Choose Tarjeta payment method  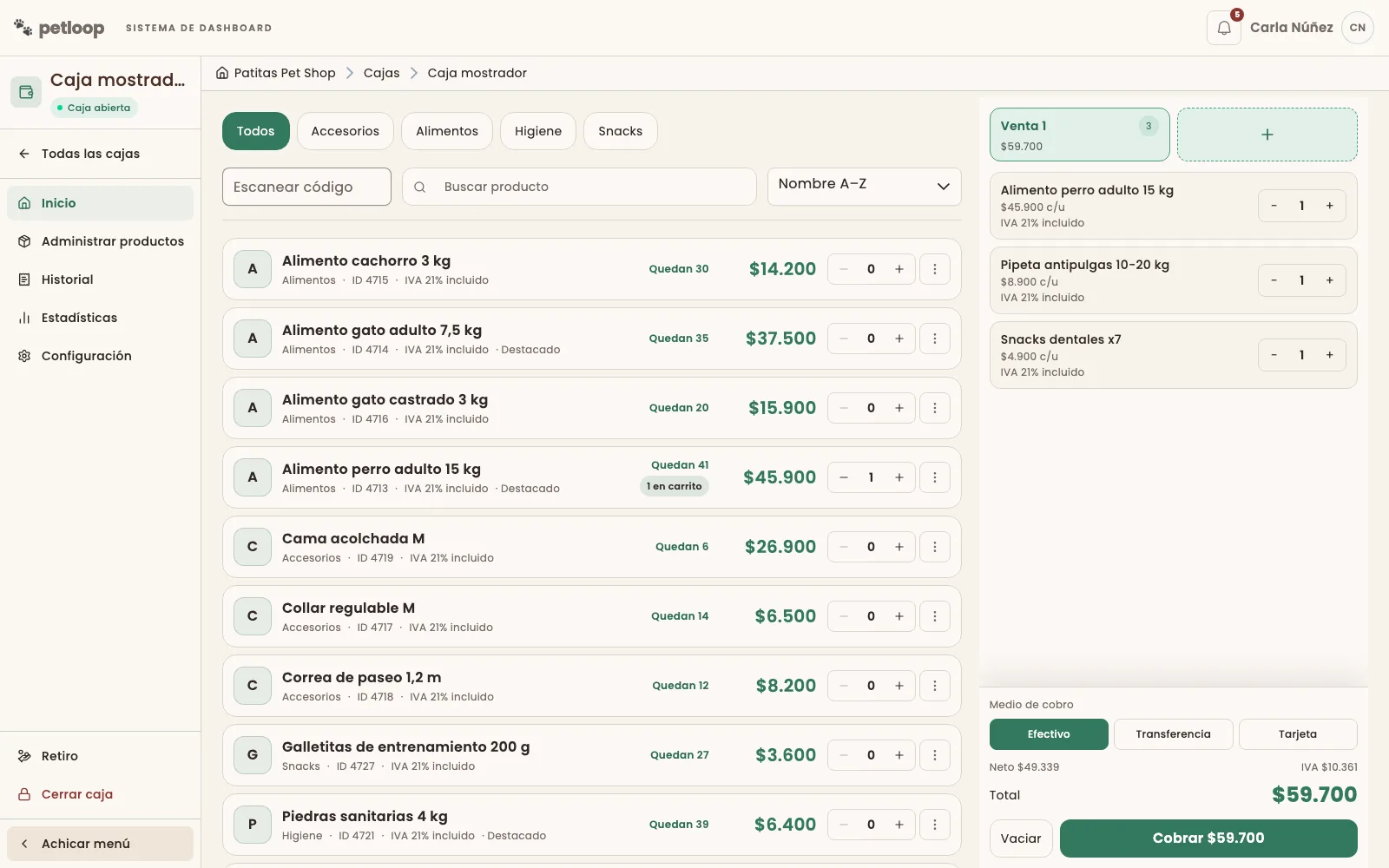tap(1298, 734)
